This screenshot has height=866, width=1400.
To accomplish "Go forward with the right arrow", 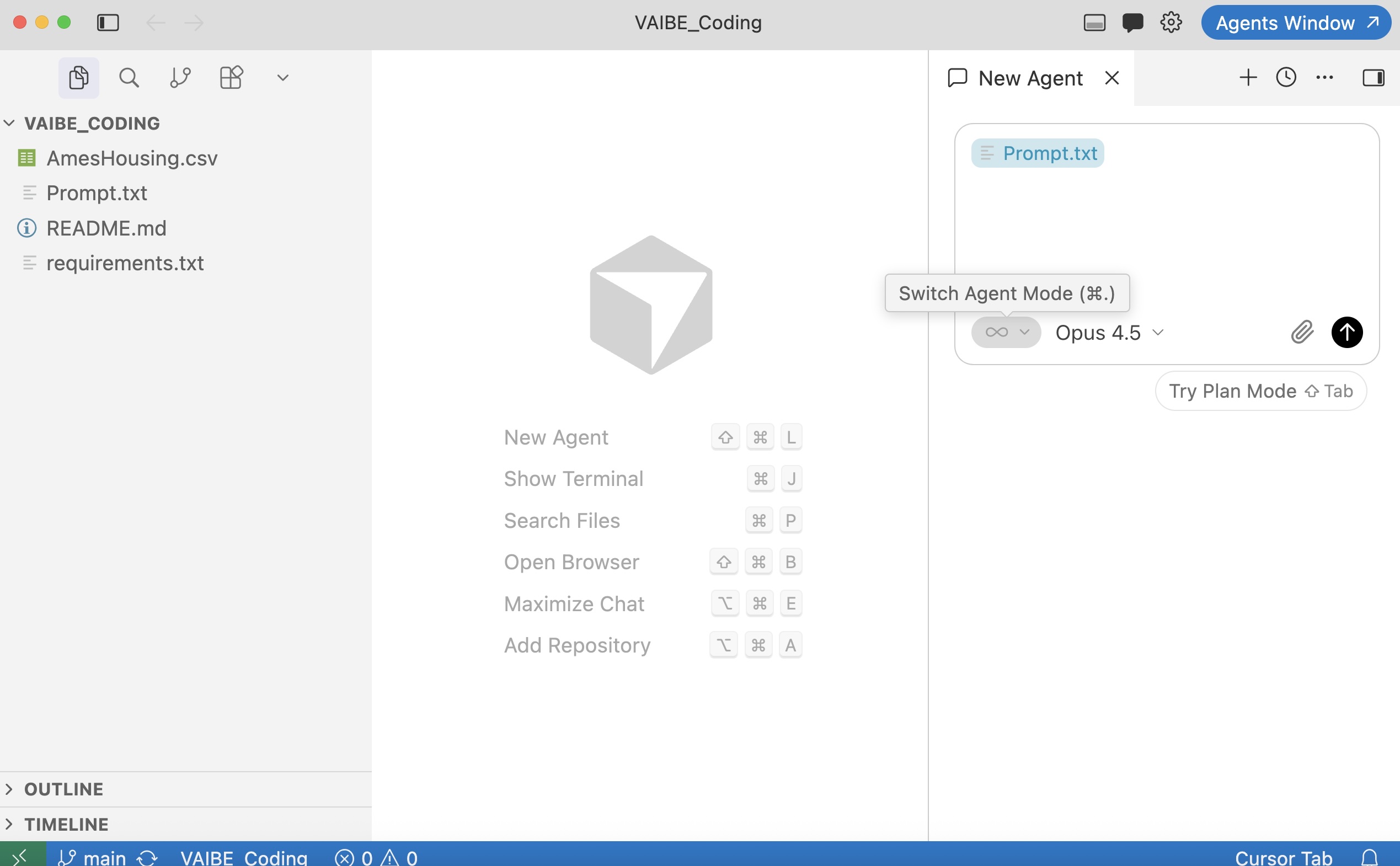I will pyautogui.click(x=194, y=23).
